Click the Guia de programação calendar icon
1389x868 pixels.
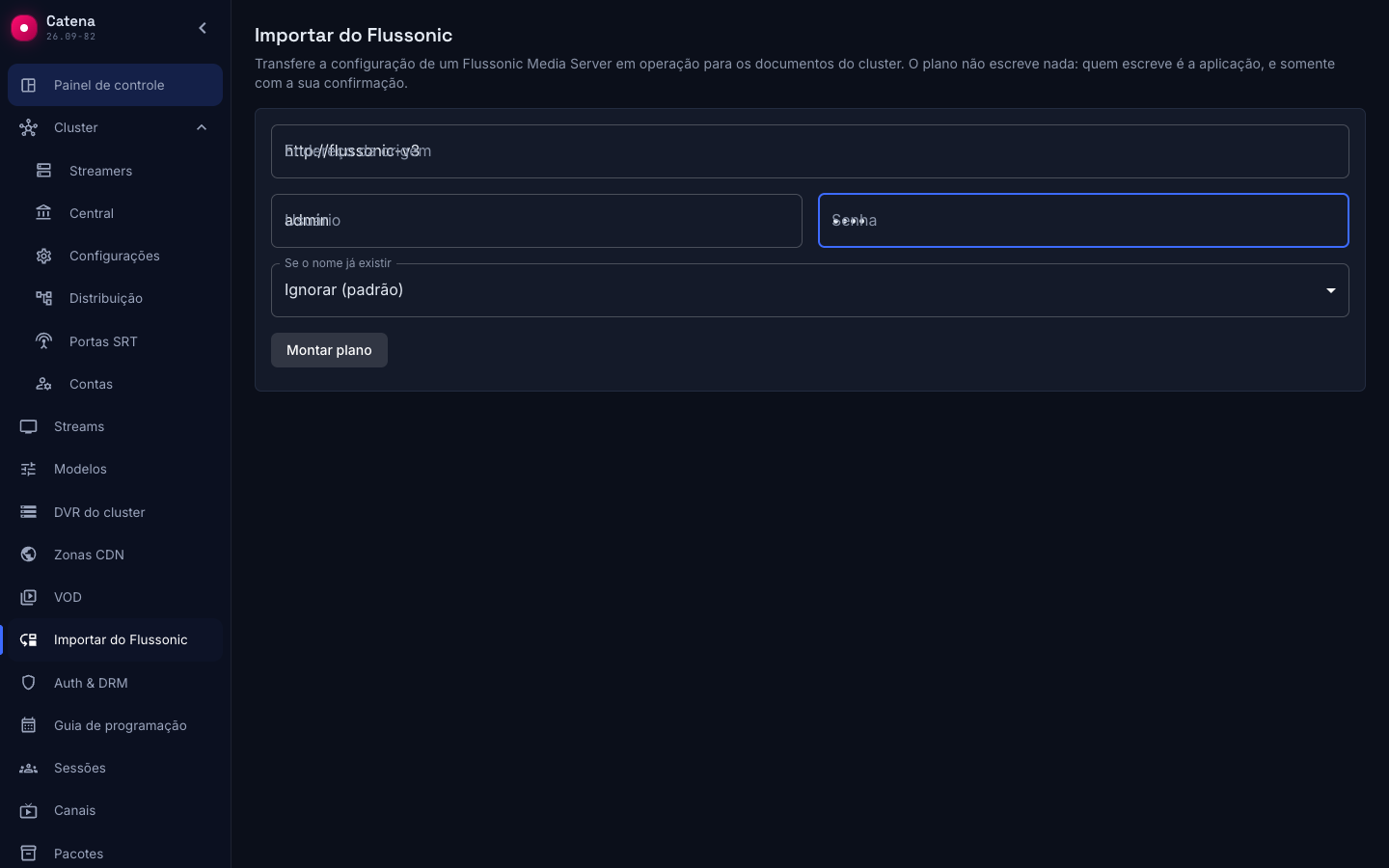pyautogui.click(x=29, y=725)
